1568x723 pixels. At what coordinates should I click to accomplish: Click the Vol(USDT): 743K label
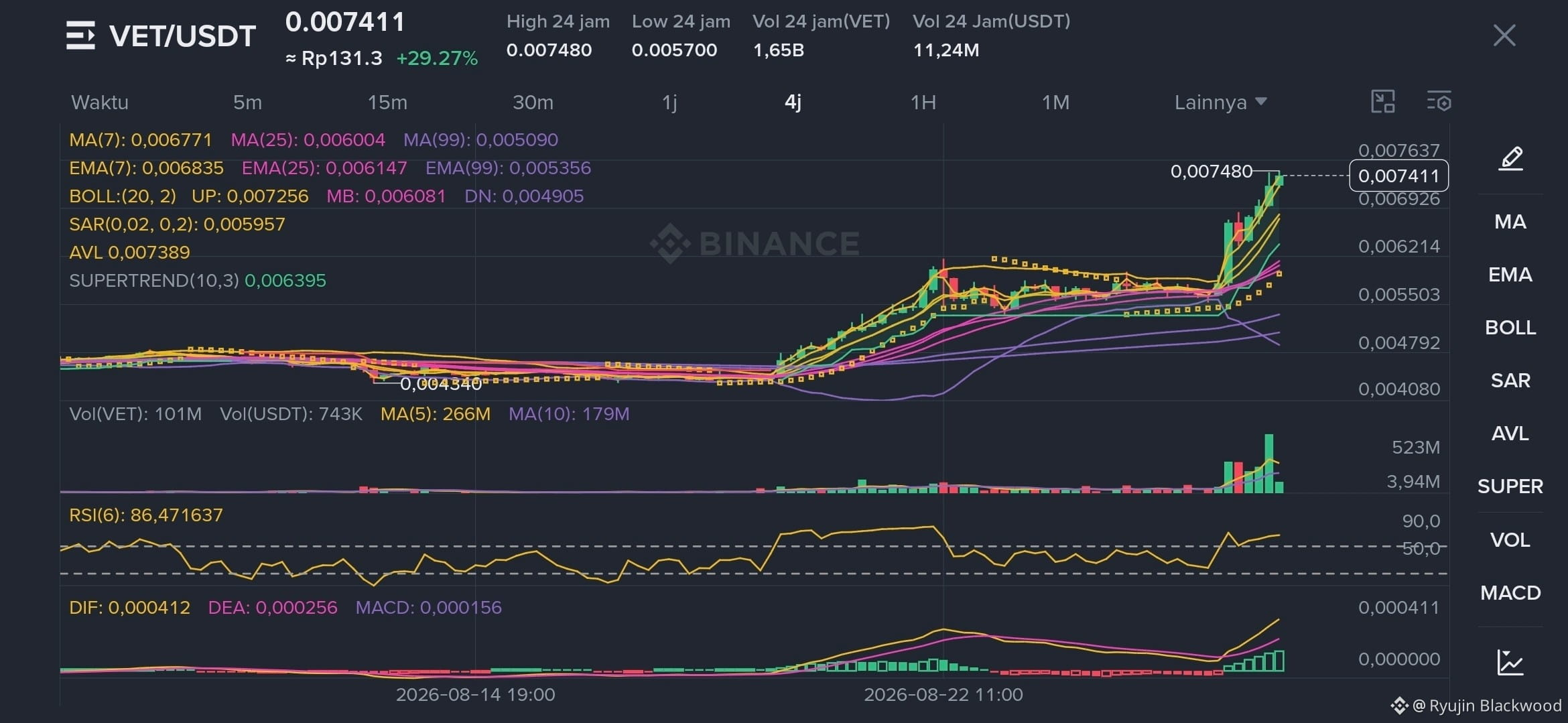(291, 414)
